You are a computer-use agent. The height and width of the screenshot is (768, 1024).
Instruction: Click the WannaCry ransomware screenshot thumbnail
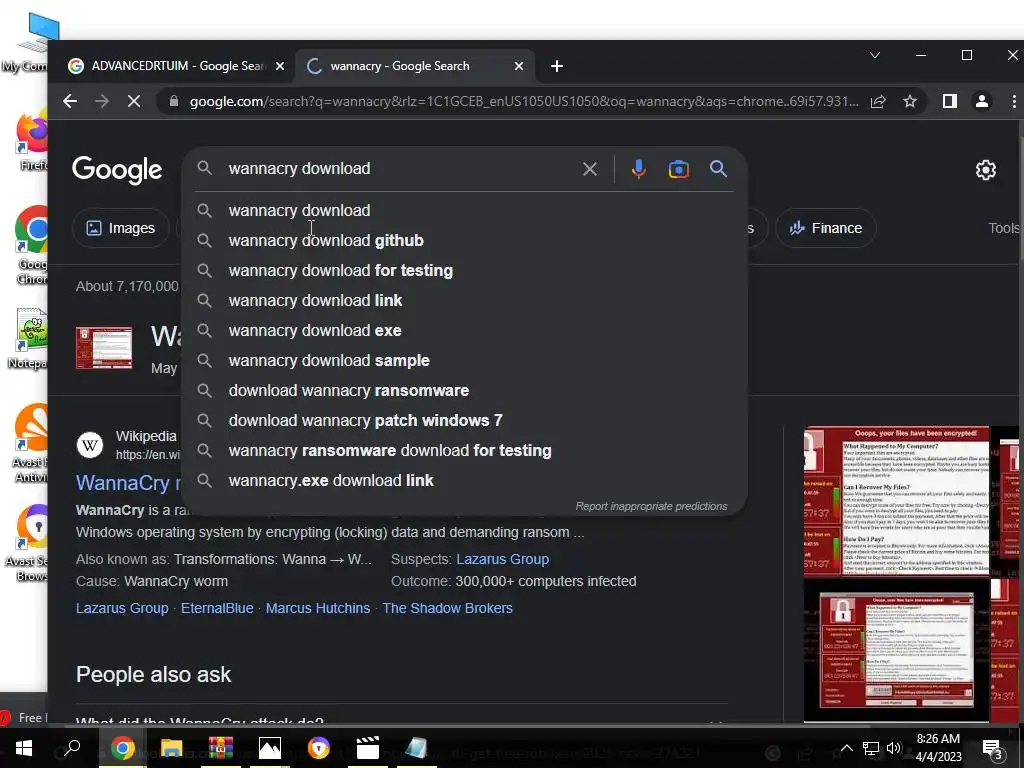coord(104,348)
